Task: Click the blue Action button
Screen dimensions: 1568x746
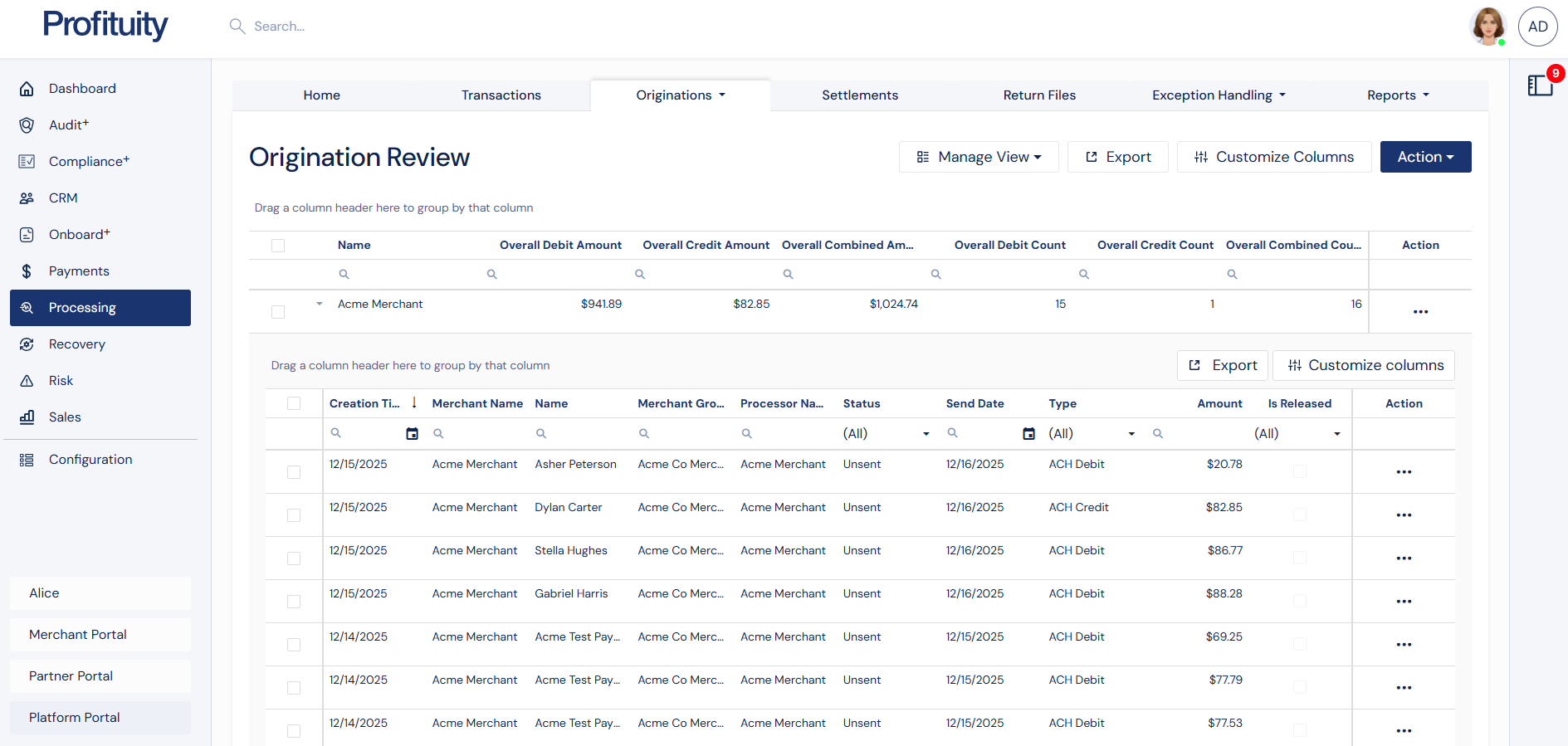Action: (1424, 157)
